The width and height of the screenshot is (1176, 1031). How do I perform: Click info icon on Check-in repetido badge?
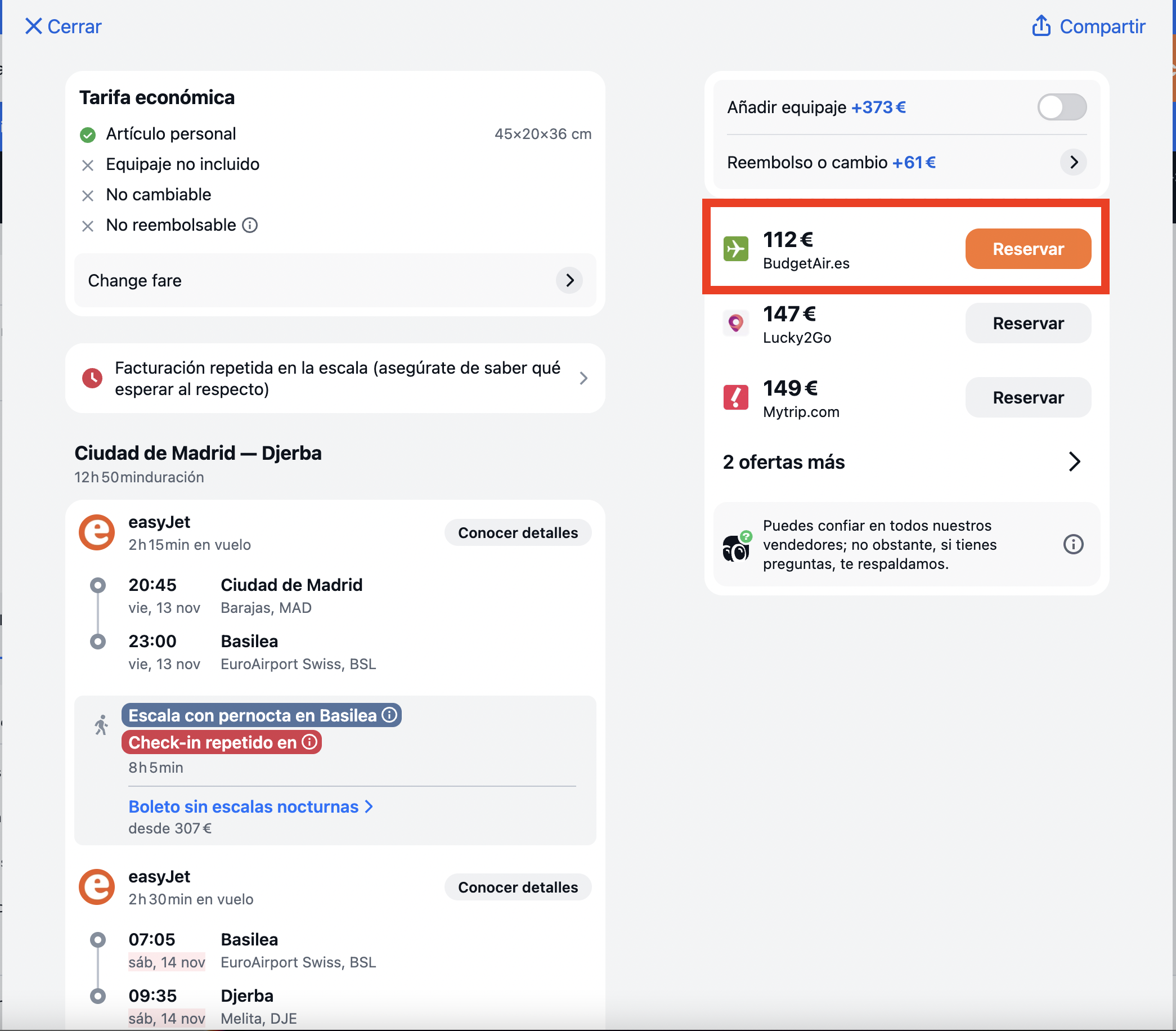309,742
